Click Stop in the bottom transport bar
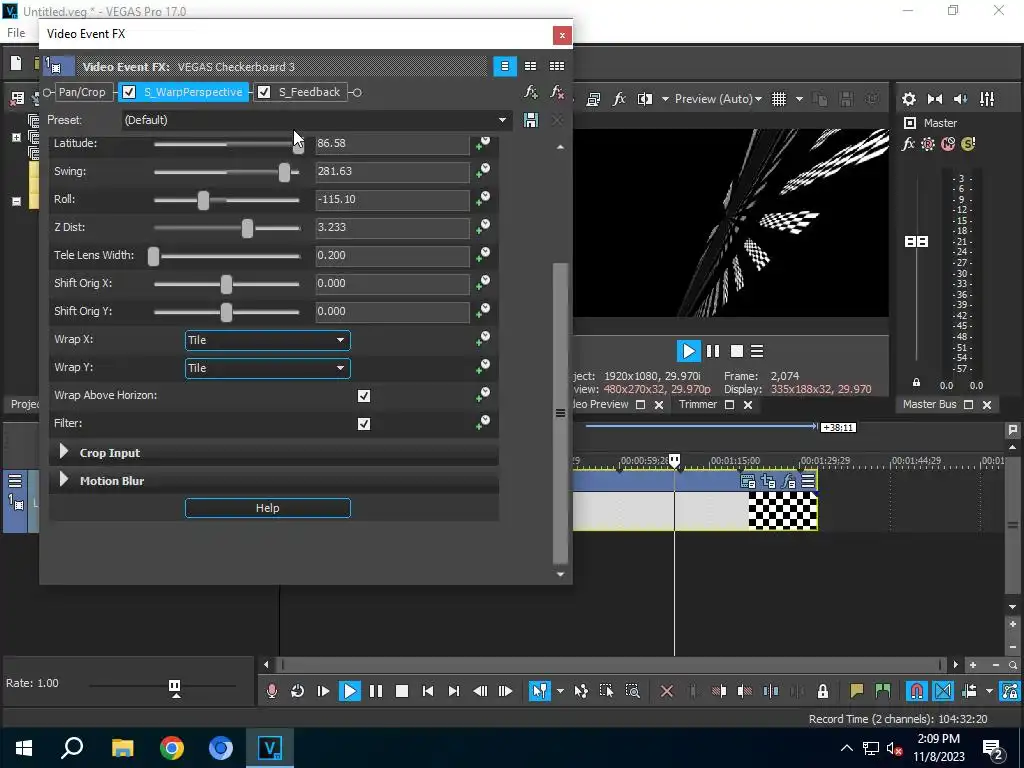This screenshot has height=768, width=1024. pos(402,691)
